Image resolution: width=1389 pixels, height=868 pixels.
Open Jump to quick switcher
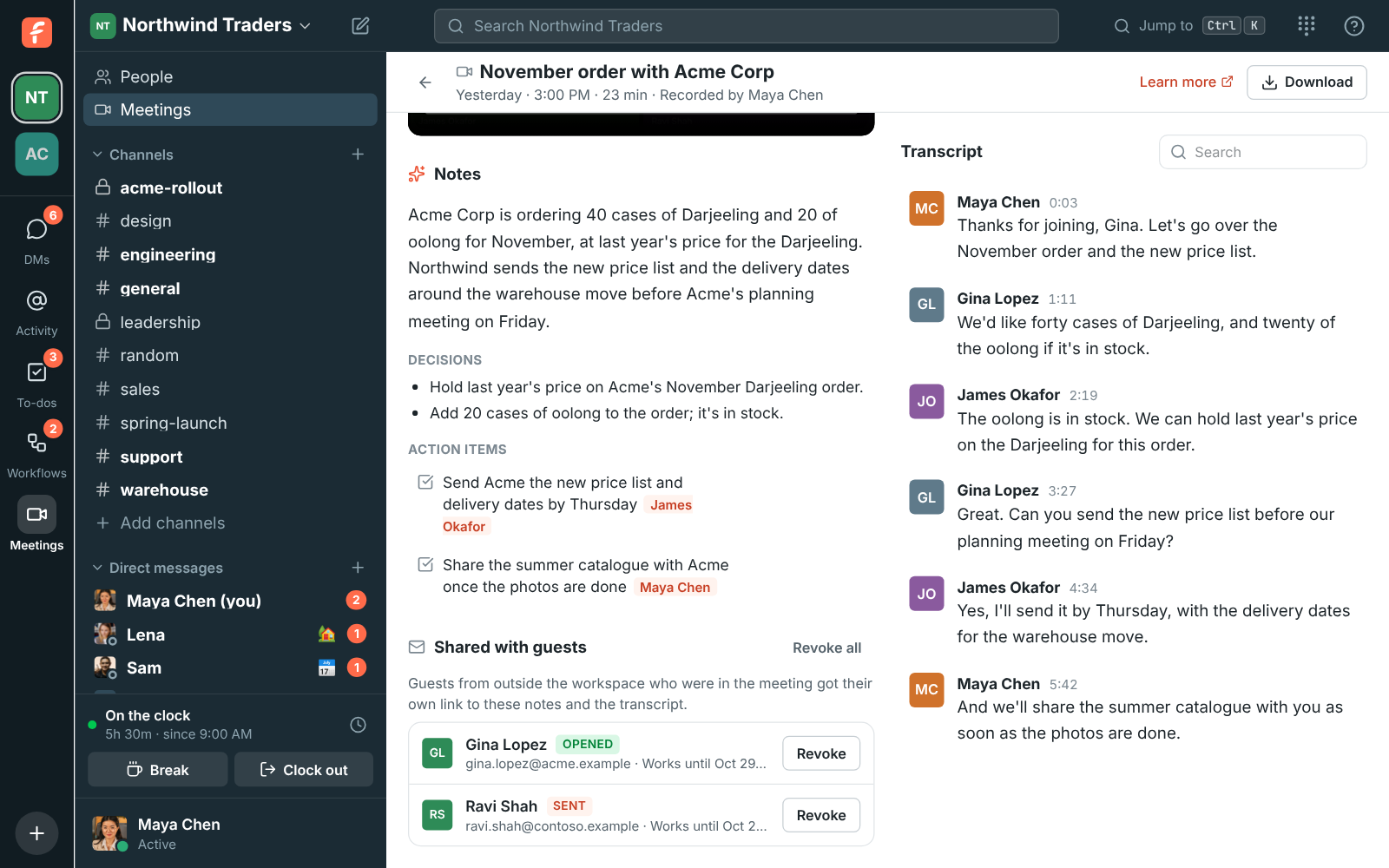click(x=1188, y=26)
